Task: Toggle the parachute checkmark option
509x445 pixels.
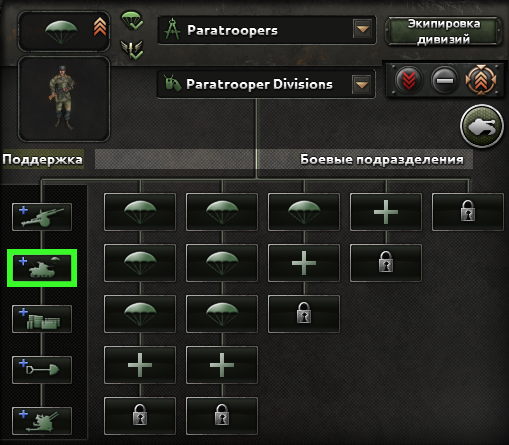Action: 132,21
